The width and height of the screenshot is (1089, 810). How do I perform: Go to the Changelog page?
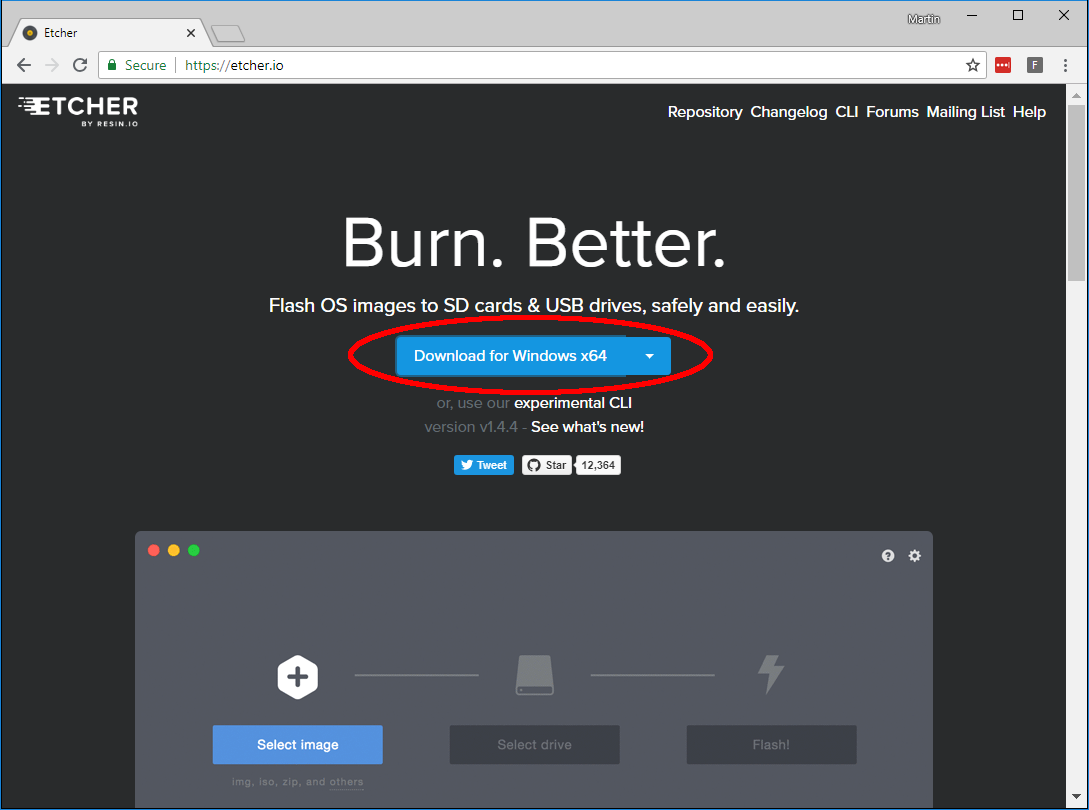pyautogui.click(x=789, y=112)
